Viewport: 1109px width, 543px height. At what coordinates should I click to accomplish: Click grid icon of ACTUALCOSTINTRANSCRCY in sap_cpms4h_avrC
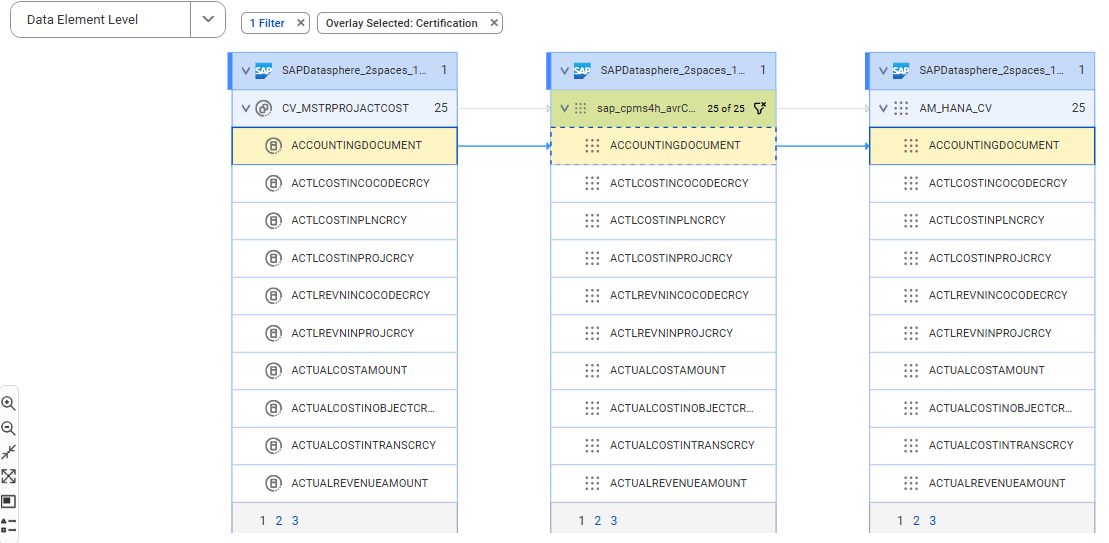(593, 445)
